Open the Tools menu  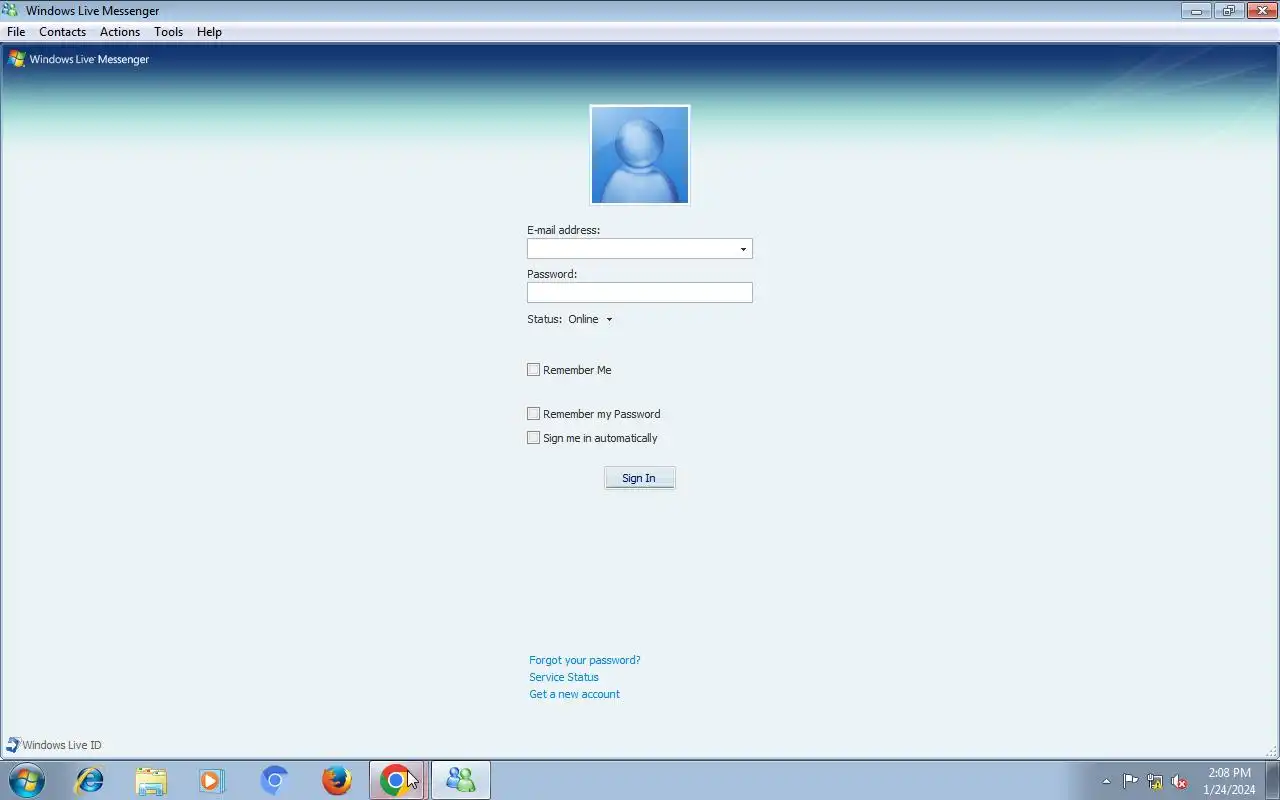coord(169,32)
